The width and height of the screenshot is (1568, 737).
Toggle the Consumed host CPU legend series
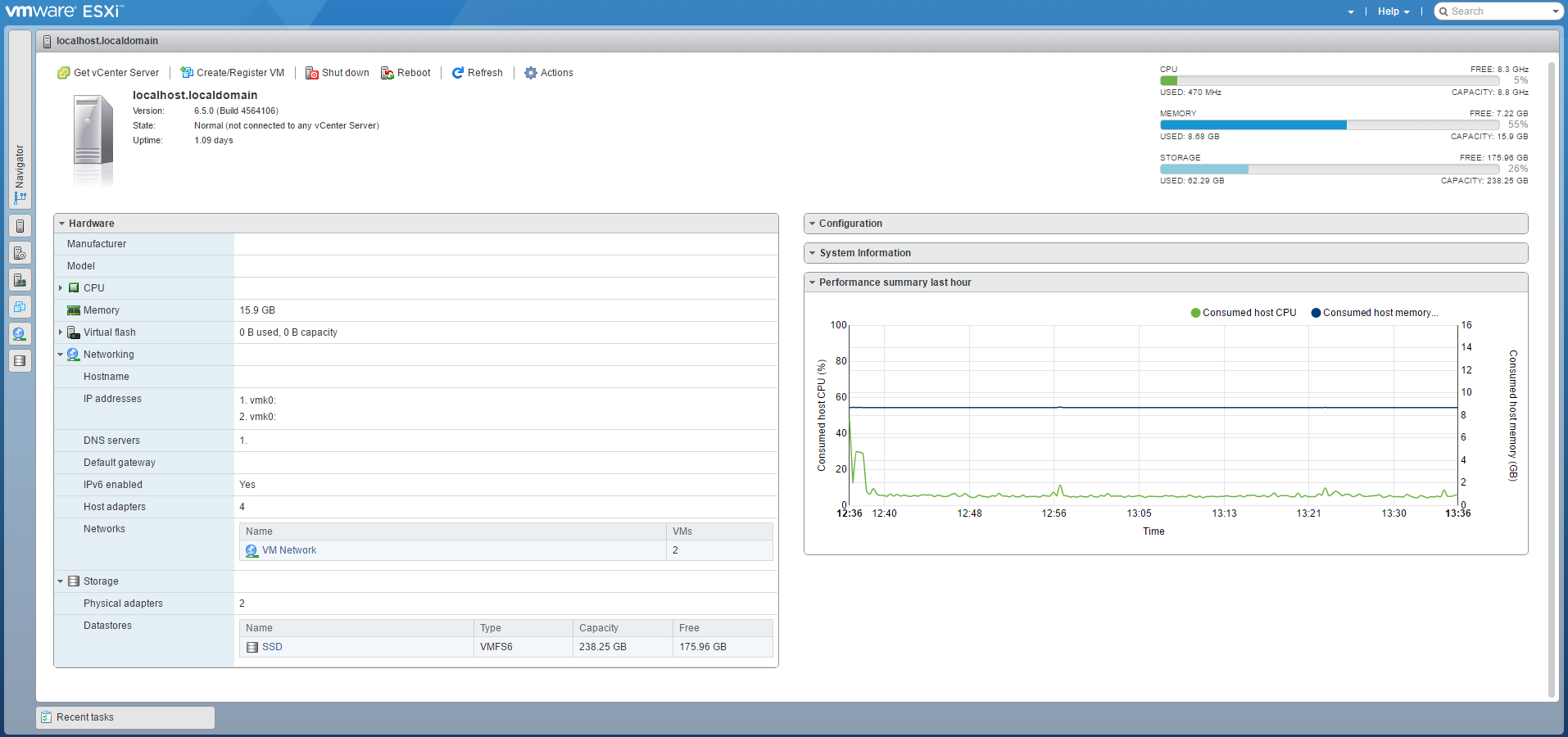coord(1243,313)
